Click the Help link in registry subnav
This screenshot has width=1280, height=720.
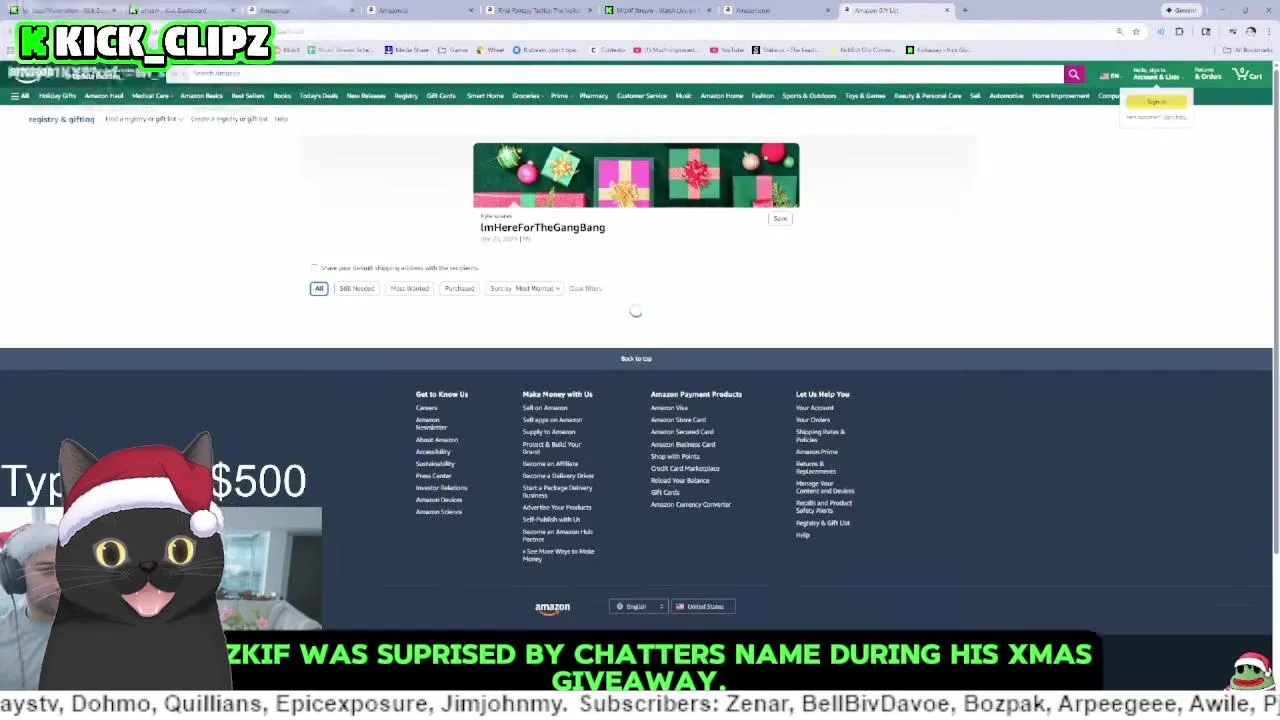tap(281, 119)
